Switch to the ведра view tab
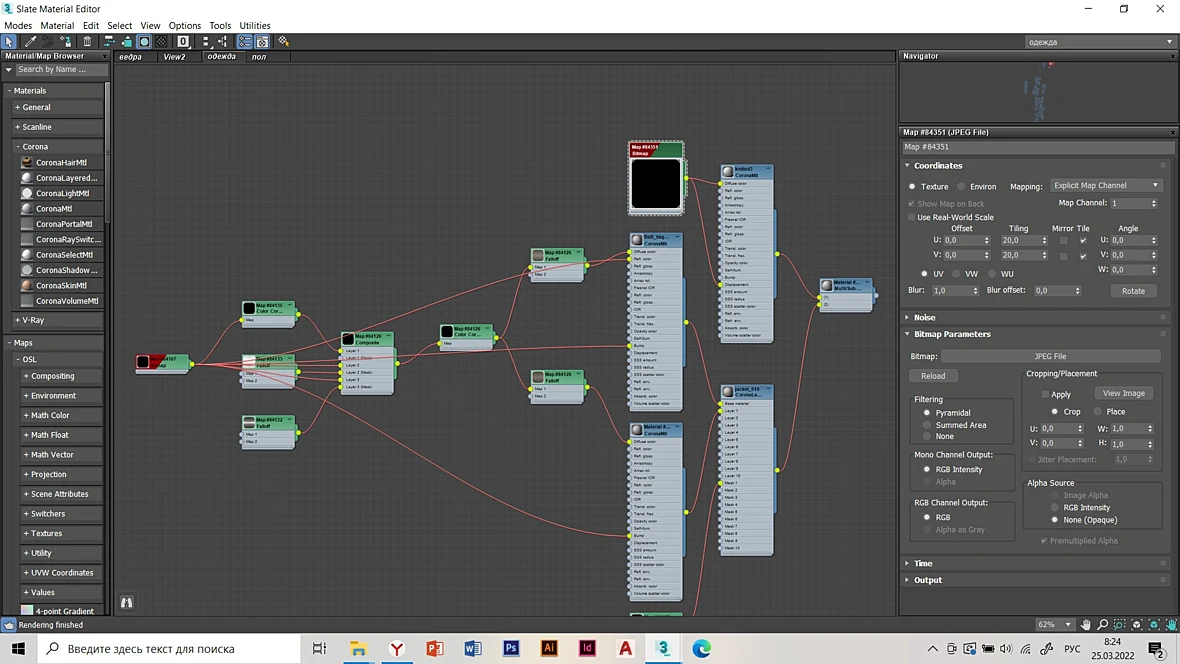 130,56
